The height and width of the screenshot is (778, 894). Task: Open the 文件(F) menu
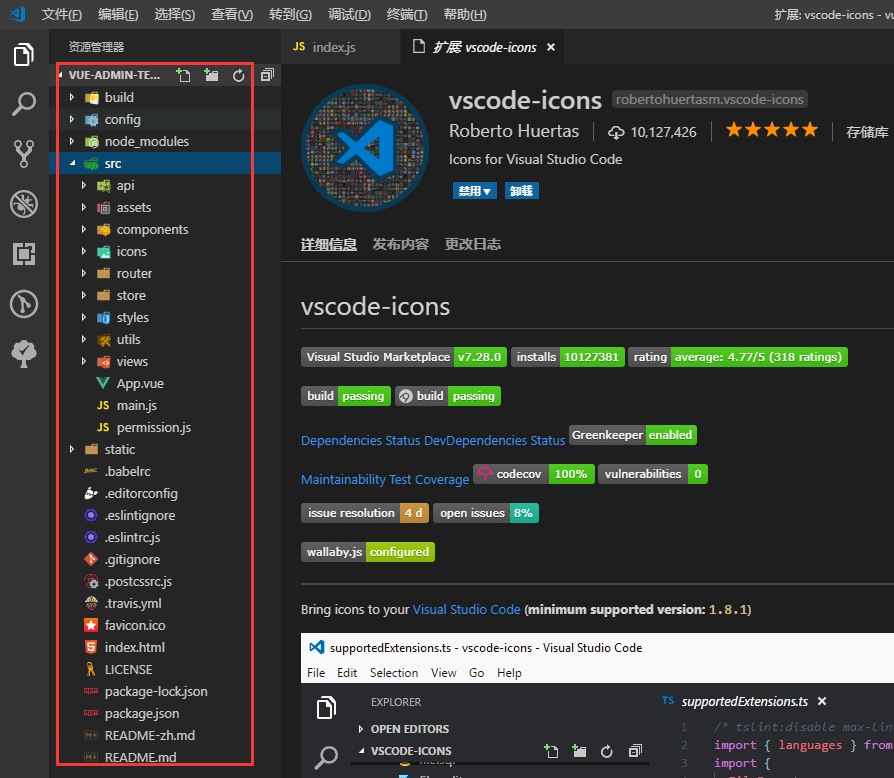tap(62, 14)
